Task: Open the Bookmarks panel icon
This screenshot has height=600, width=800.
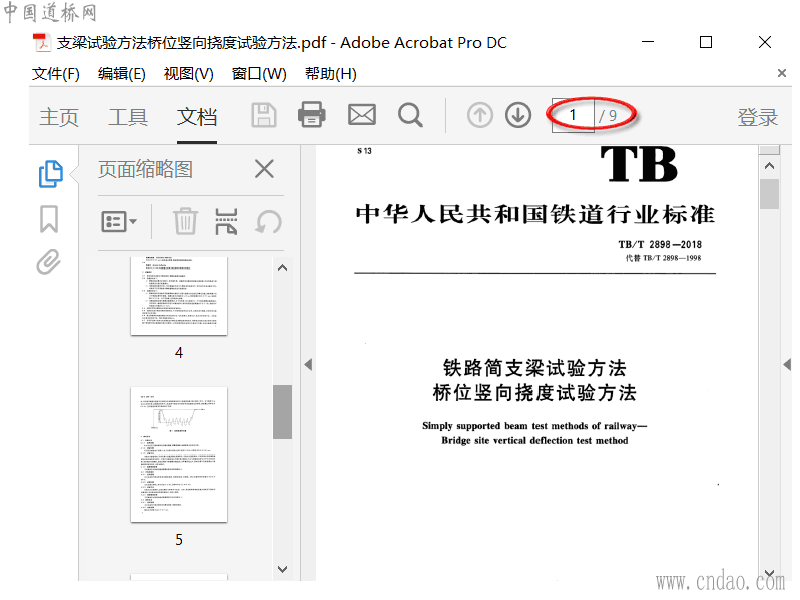Action: (x=49, y=219)
